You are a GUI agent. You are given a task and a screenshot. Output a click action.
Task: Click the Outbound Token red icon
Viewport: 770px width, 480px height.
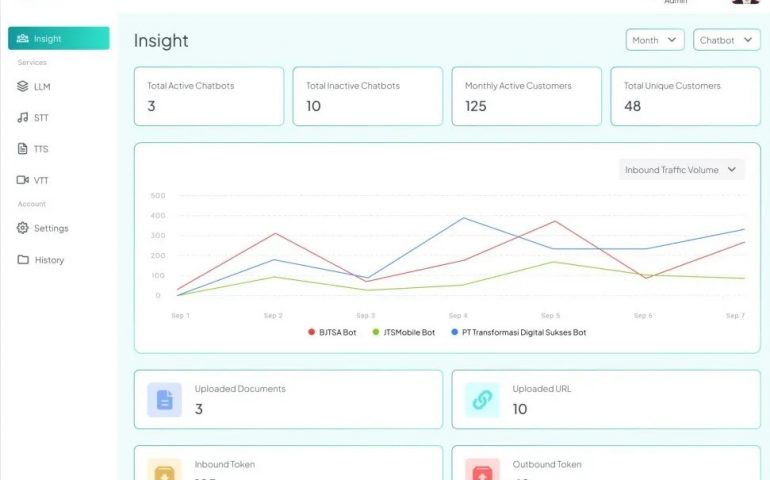tap(482, 470)
